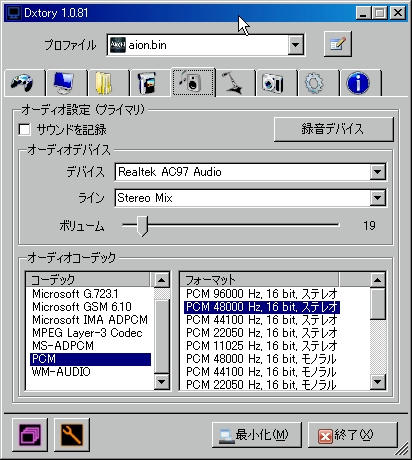Click the edit profile pencil icon
Screen dimensions: 412x460
click(x=338, y=44)
